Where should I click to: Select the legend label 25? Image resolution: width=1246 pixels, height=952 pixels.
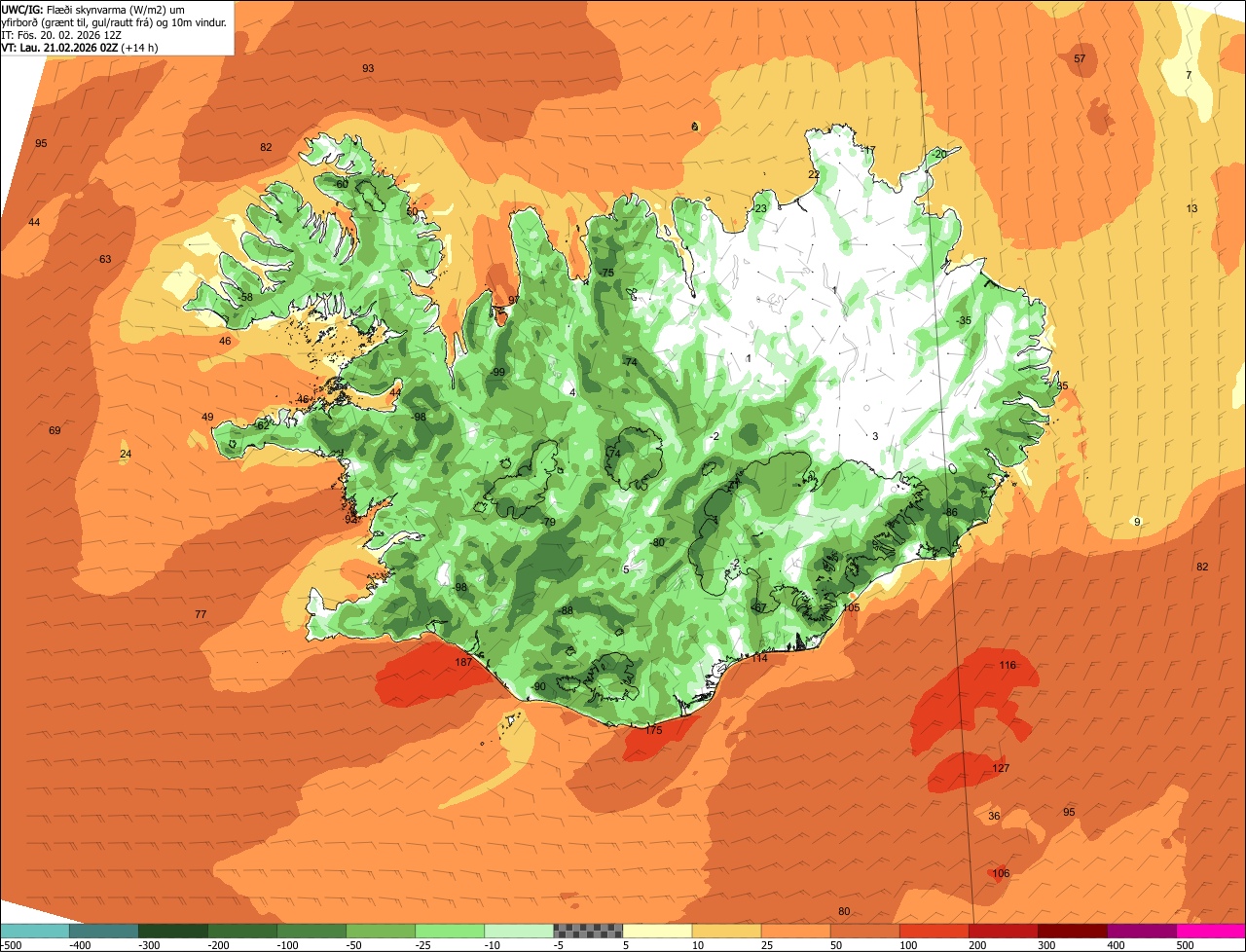pyautogui.click(x=769, y=945)
